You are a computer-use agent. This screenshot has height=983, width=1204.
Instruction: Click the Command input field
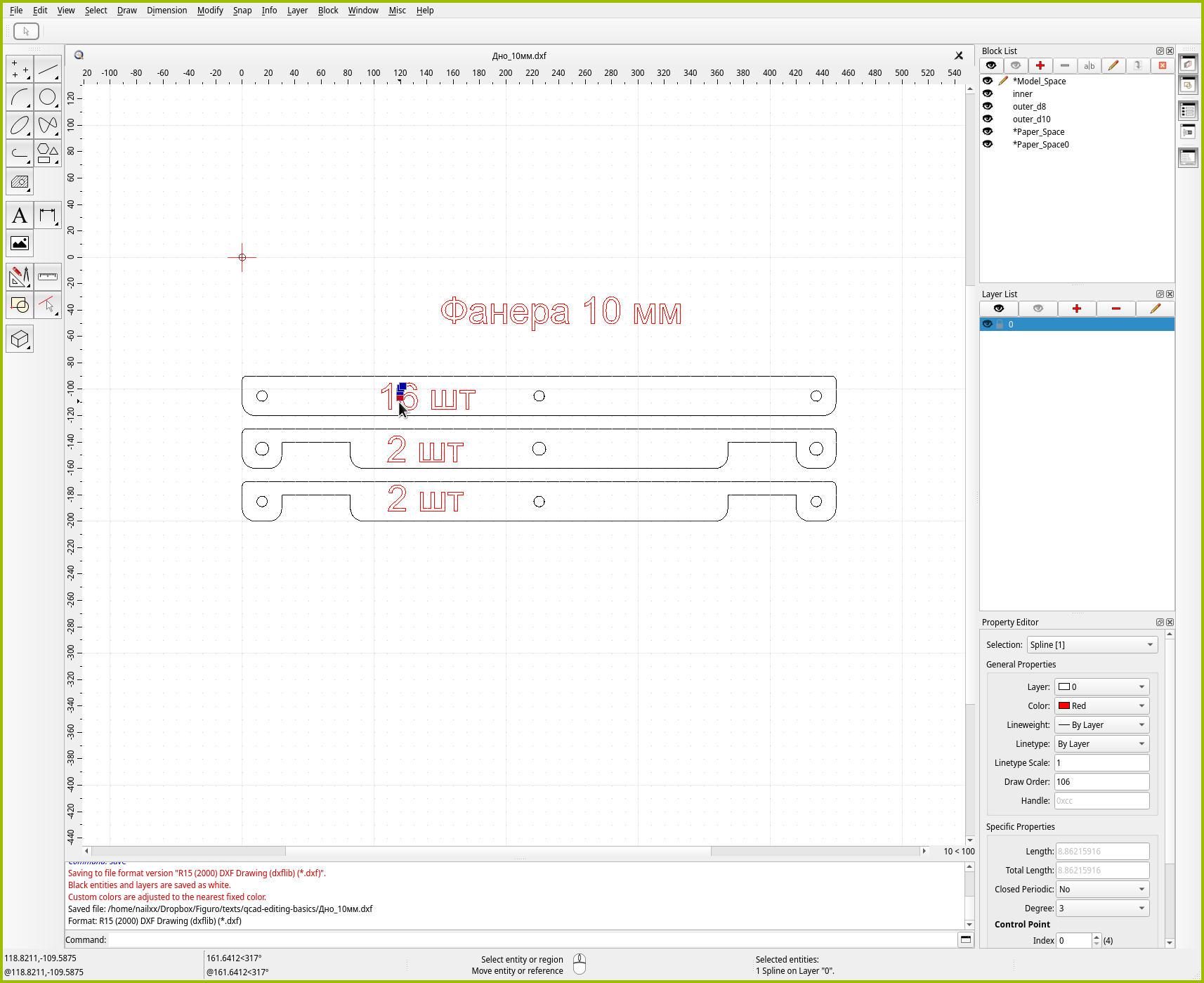click(532, 939)
